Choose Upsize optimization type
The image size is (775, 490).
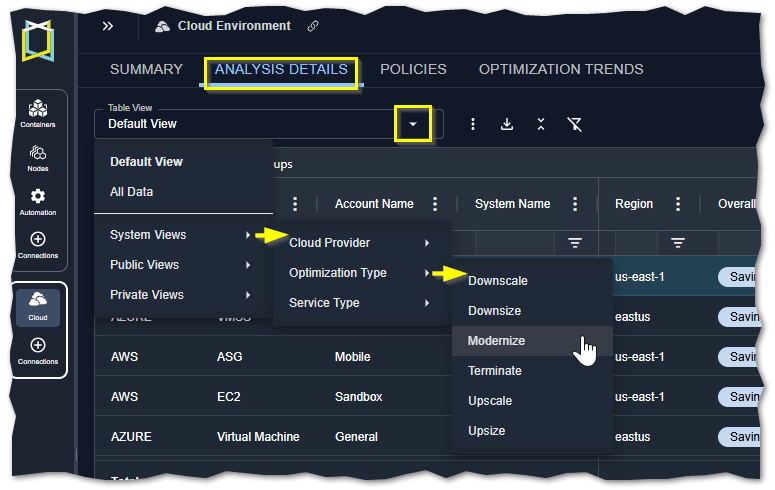532,431
